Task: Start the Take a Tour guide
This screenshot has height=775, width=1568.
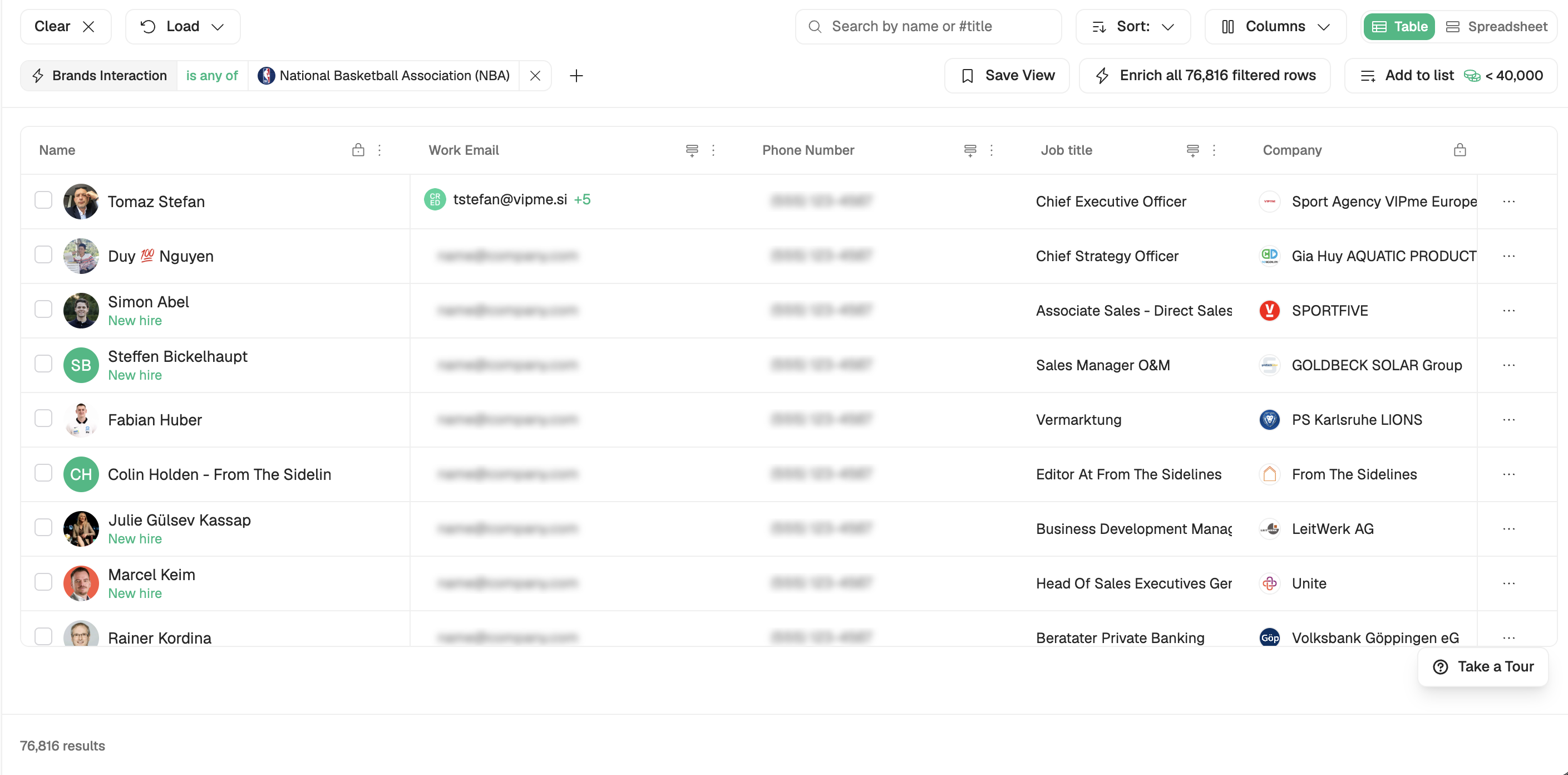Action: [1483, 666]
